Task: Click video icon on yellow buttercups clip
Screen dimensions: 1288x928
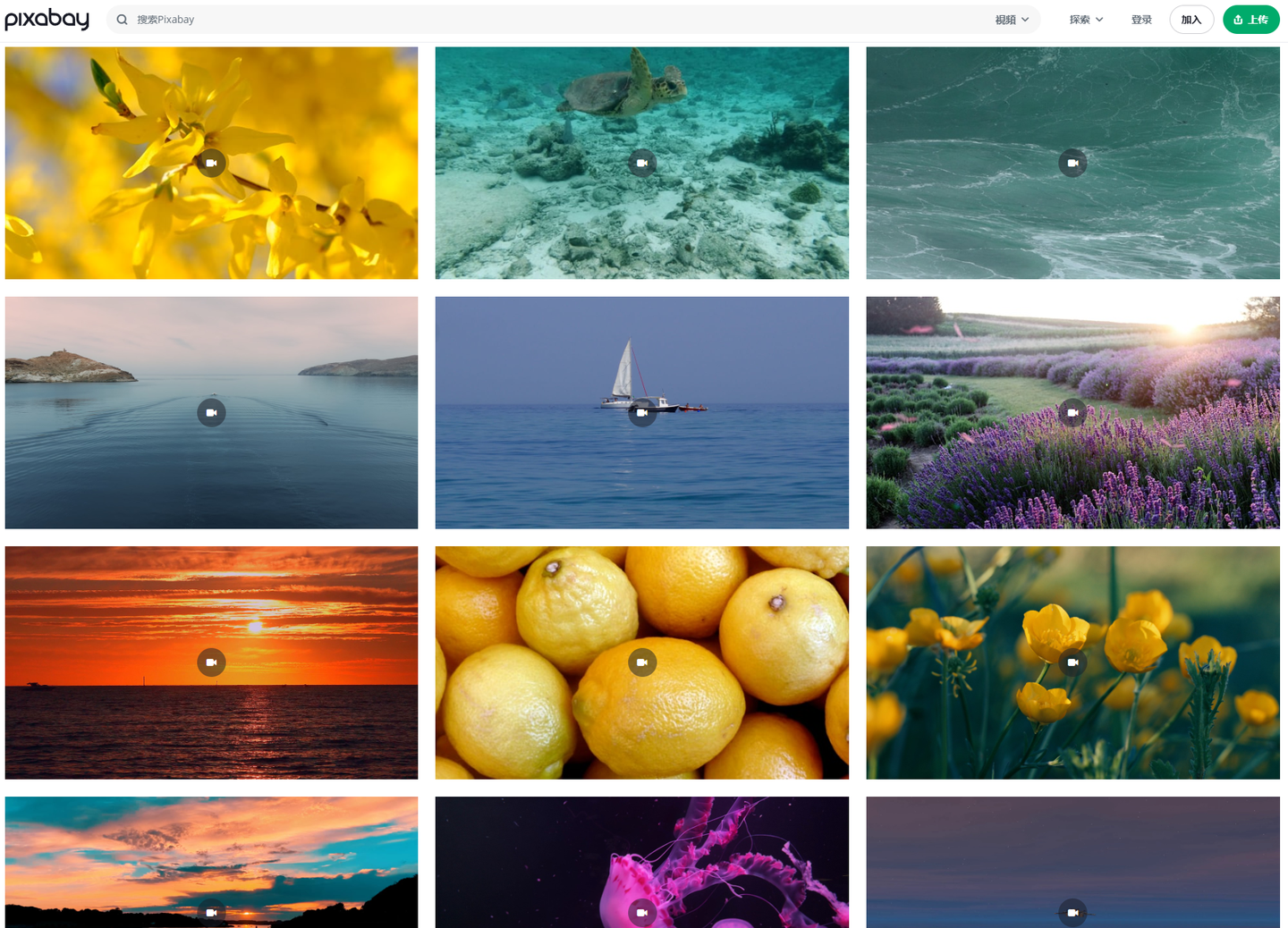Action: pos(1072,662)
